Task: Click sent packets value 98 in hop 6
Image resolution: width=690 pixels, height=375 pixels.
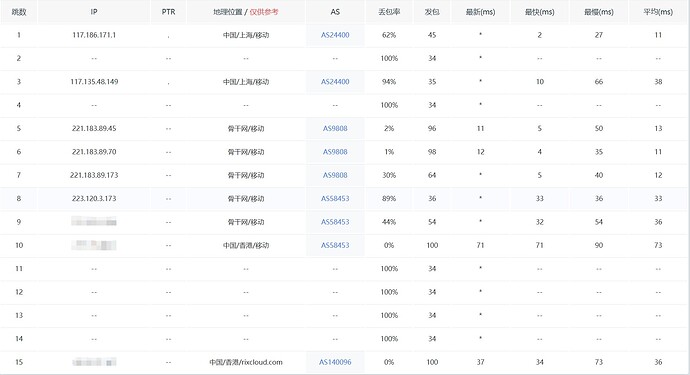Action: click(x=432, y=152)
